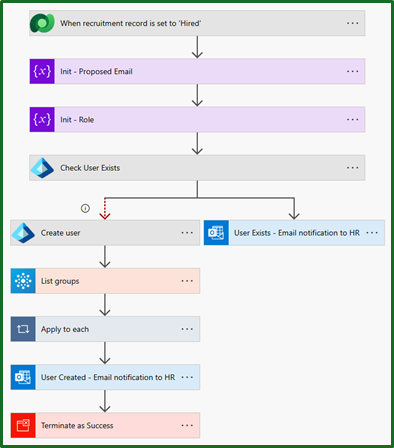This screenshot has width=394, height=448.
Task: Click the Azure AD icon on Check User Exists
Action: click(x=42, y=168)
